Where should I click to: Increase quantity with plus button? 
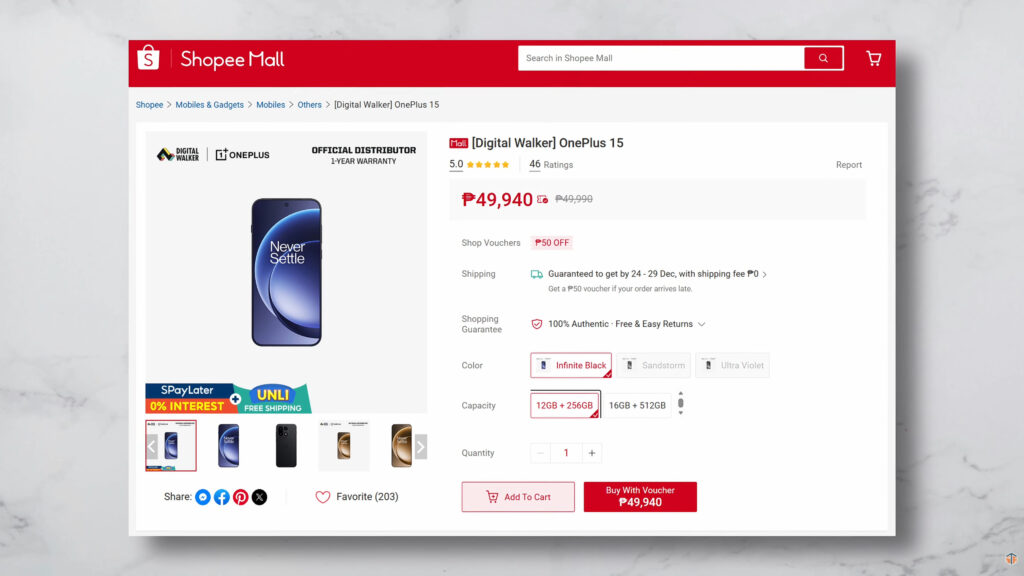[x=592, y=453]
